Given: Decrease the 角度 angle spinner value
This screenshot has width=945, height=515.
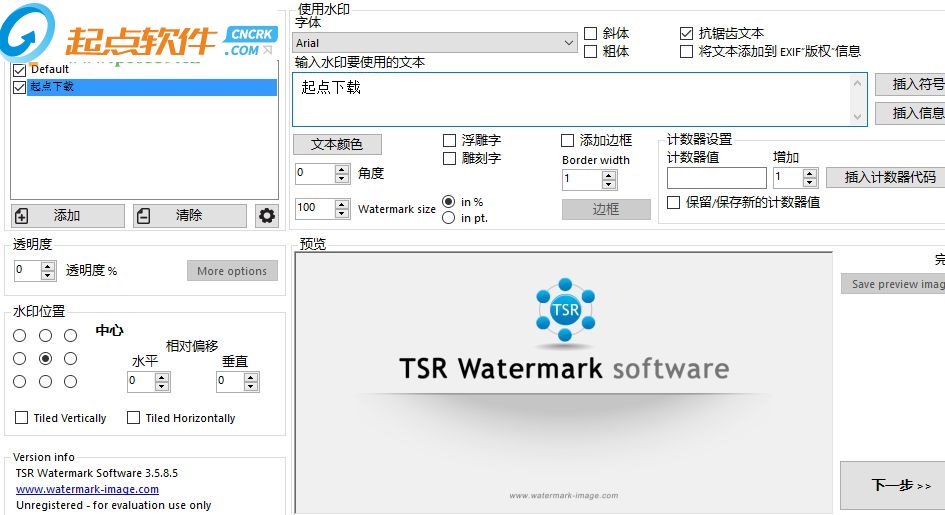Looking at the screenshot, I should 342,178.
